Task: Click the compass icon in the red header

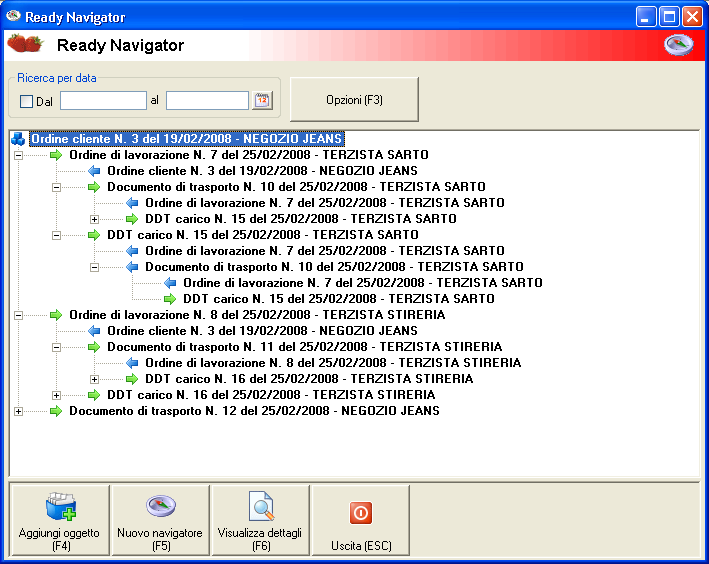Action: [678, 45]
